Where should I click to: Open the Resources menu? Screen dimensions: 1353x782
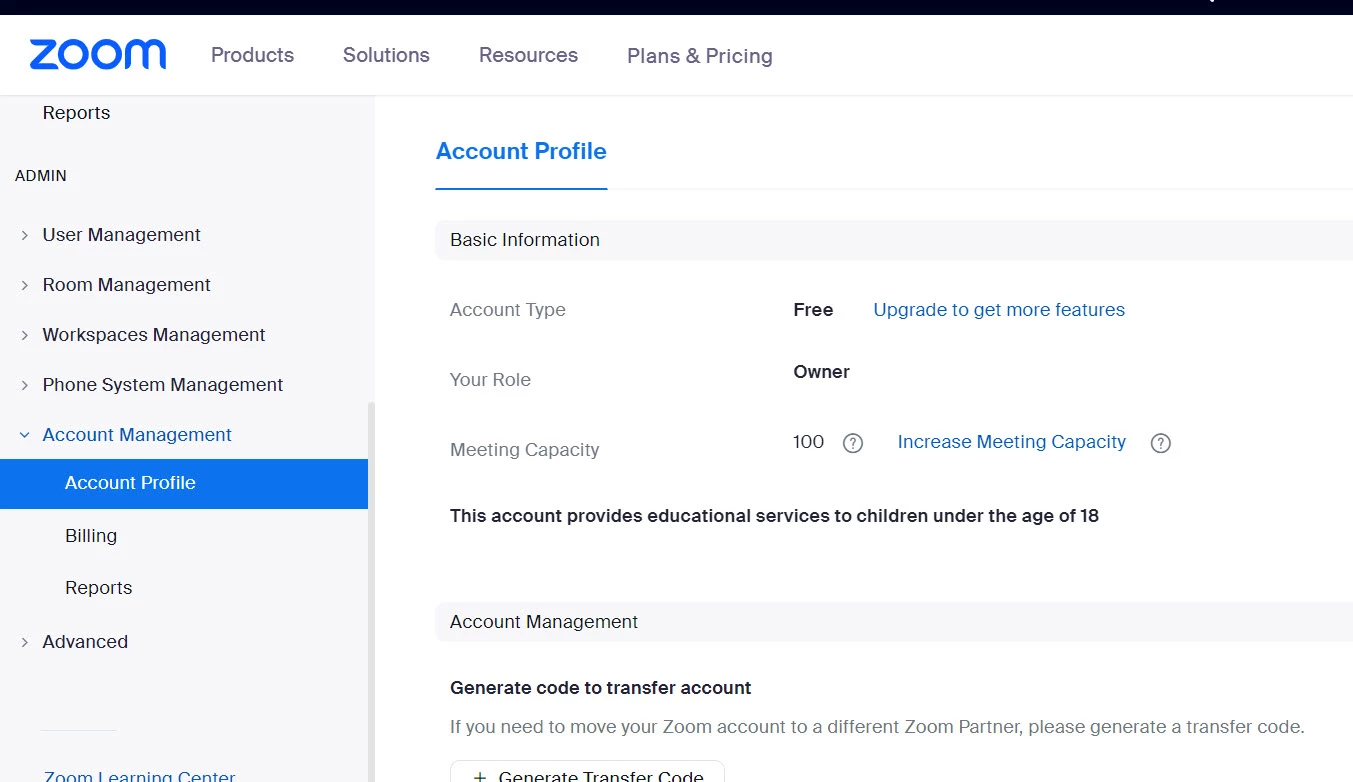528,55
